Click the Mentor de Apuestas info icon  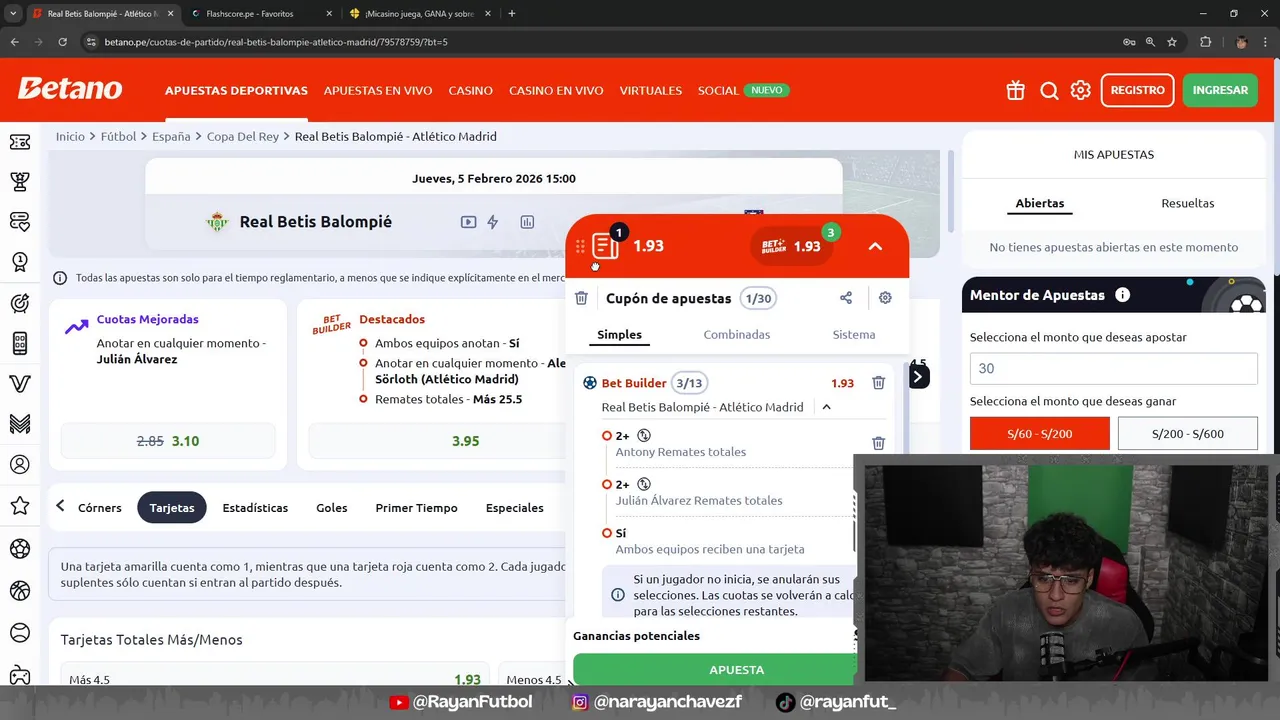click(x=1122, y=295)
